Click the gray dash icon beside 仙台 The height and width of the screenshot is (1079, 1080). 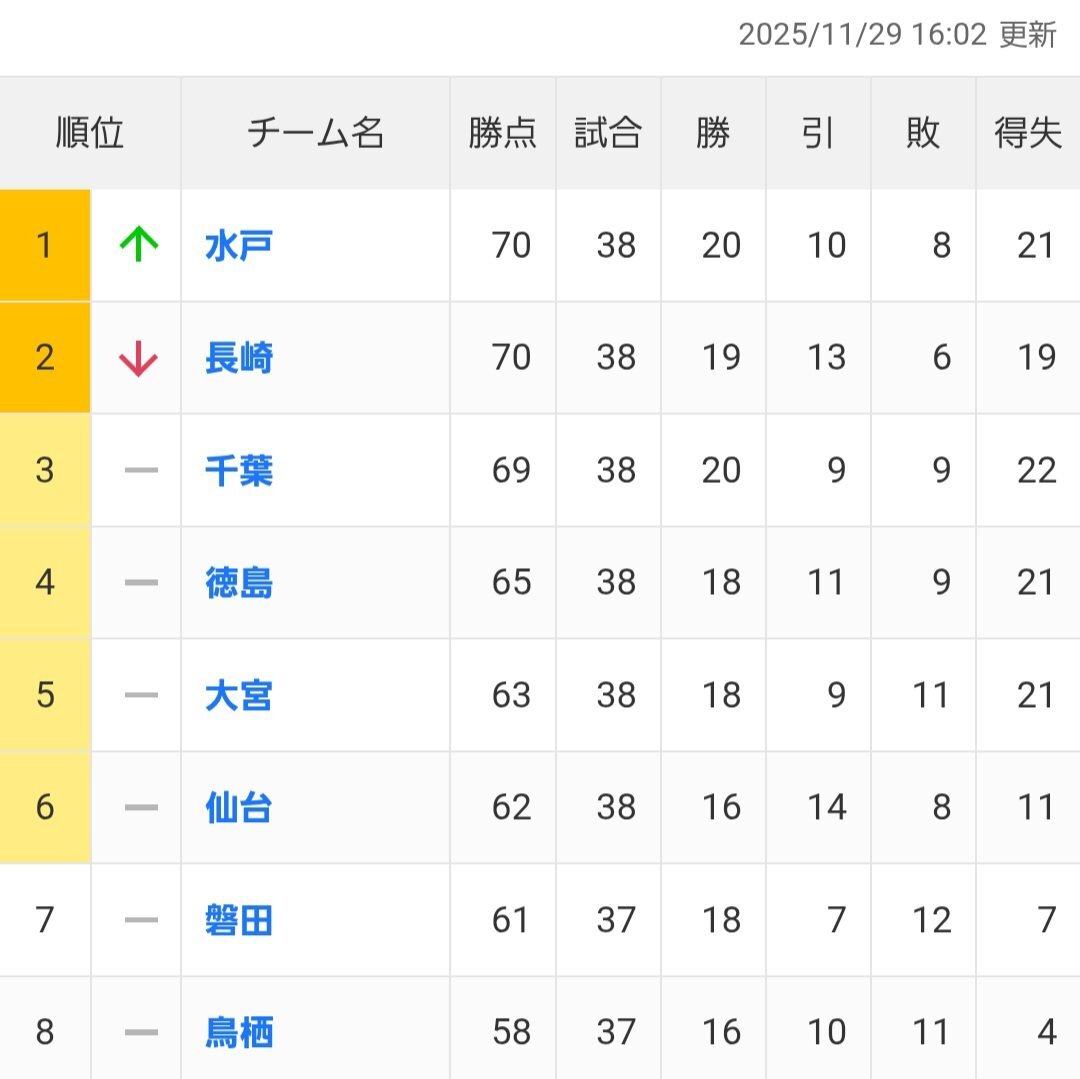point(141,807)
